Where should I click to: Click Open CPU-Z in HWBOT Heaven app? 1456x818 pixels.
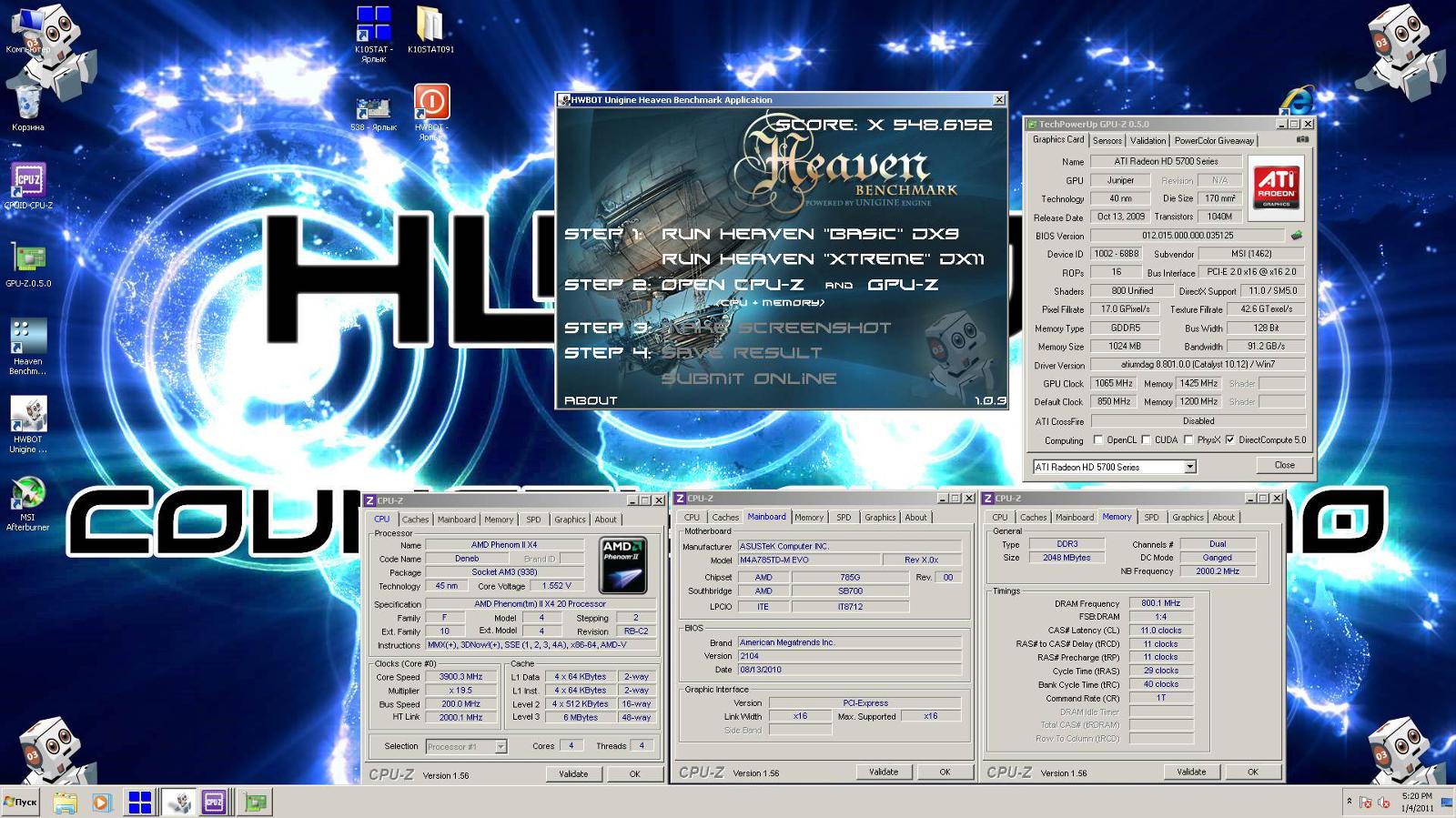pos(732,285)
